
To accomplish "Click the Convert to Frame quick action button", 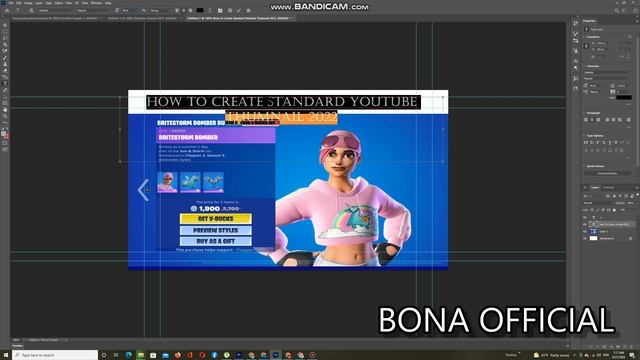I will pos(607,173).
